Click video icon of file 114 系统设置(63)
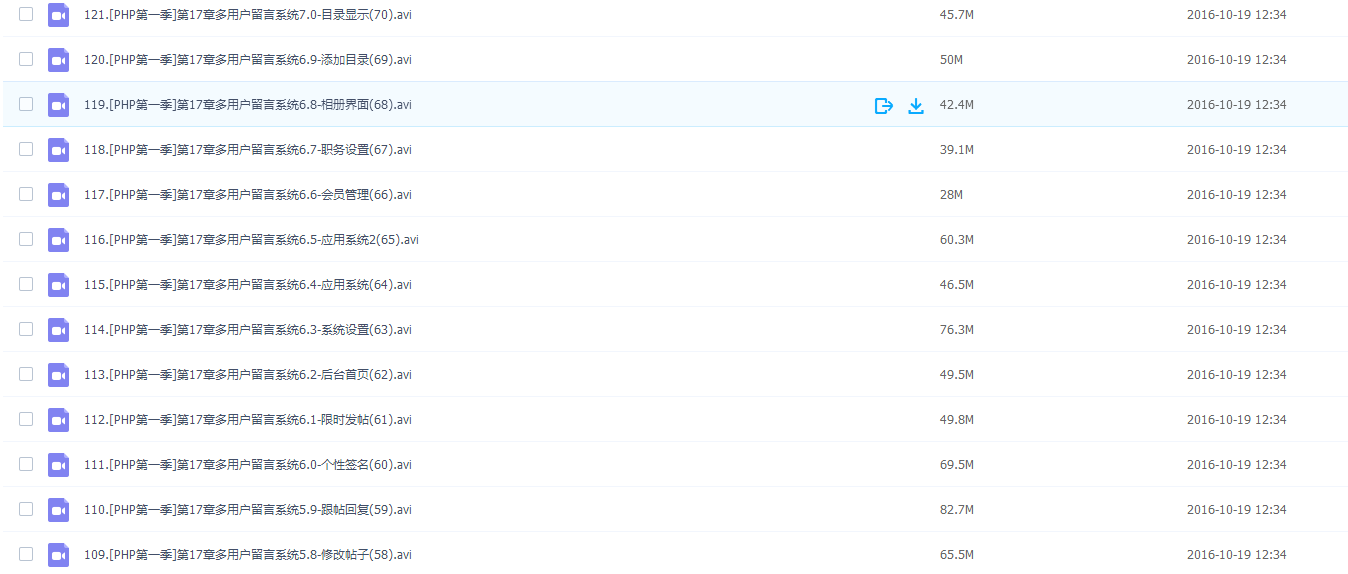 pos(58,330)
